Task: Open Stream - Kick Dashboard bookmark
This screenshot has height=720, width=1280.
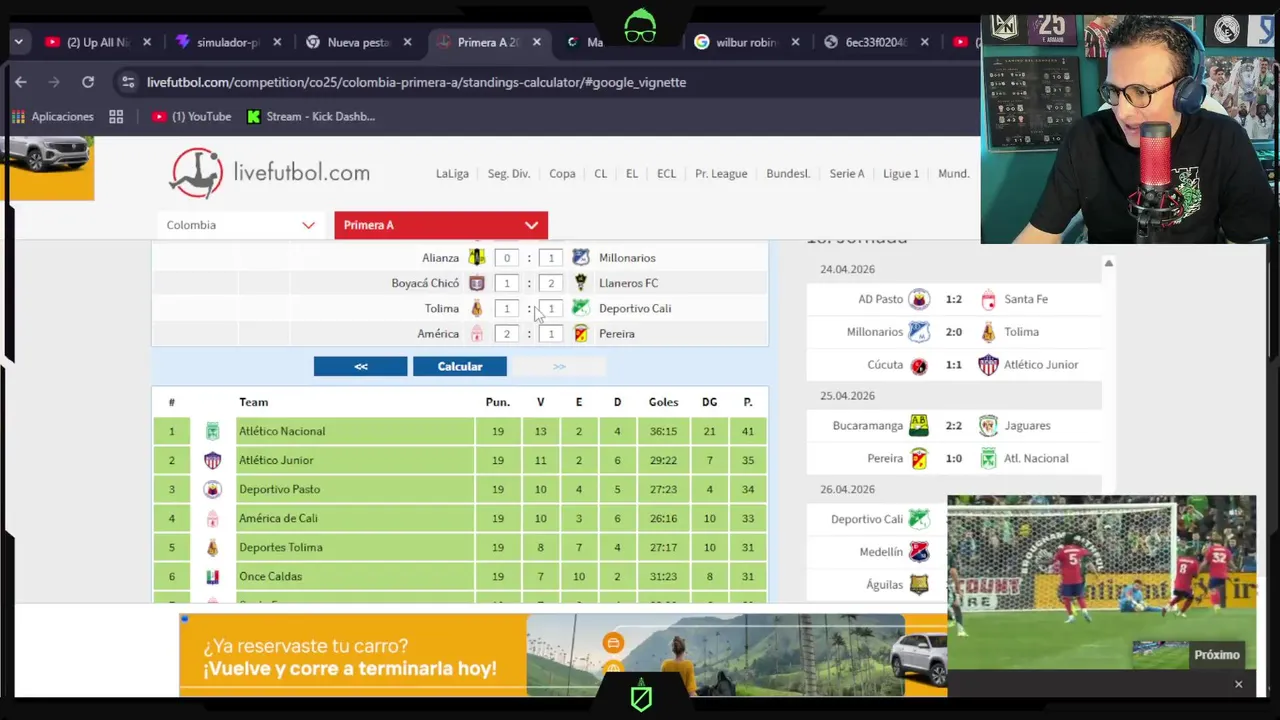Action: [x=311, y=117]
